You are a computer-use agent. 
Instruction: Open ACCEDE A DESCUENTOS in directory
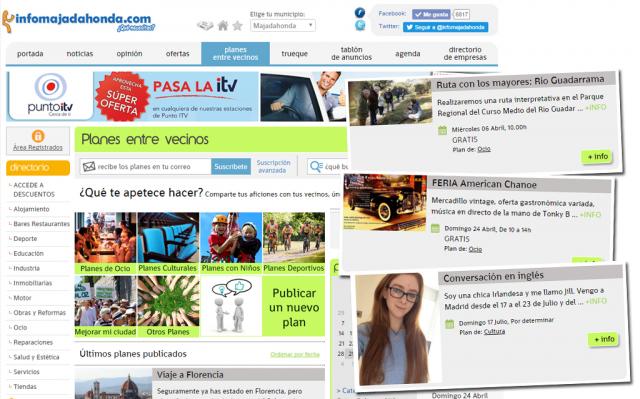click(x=34, y=190)
